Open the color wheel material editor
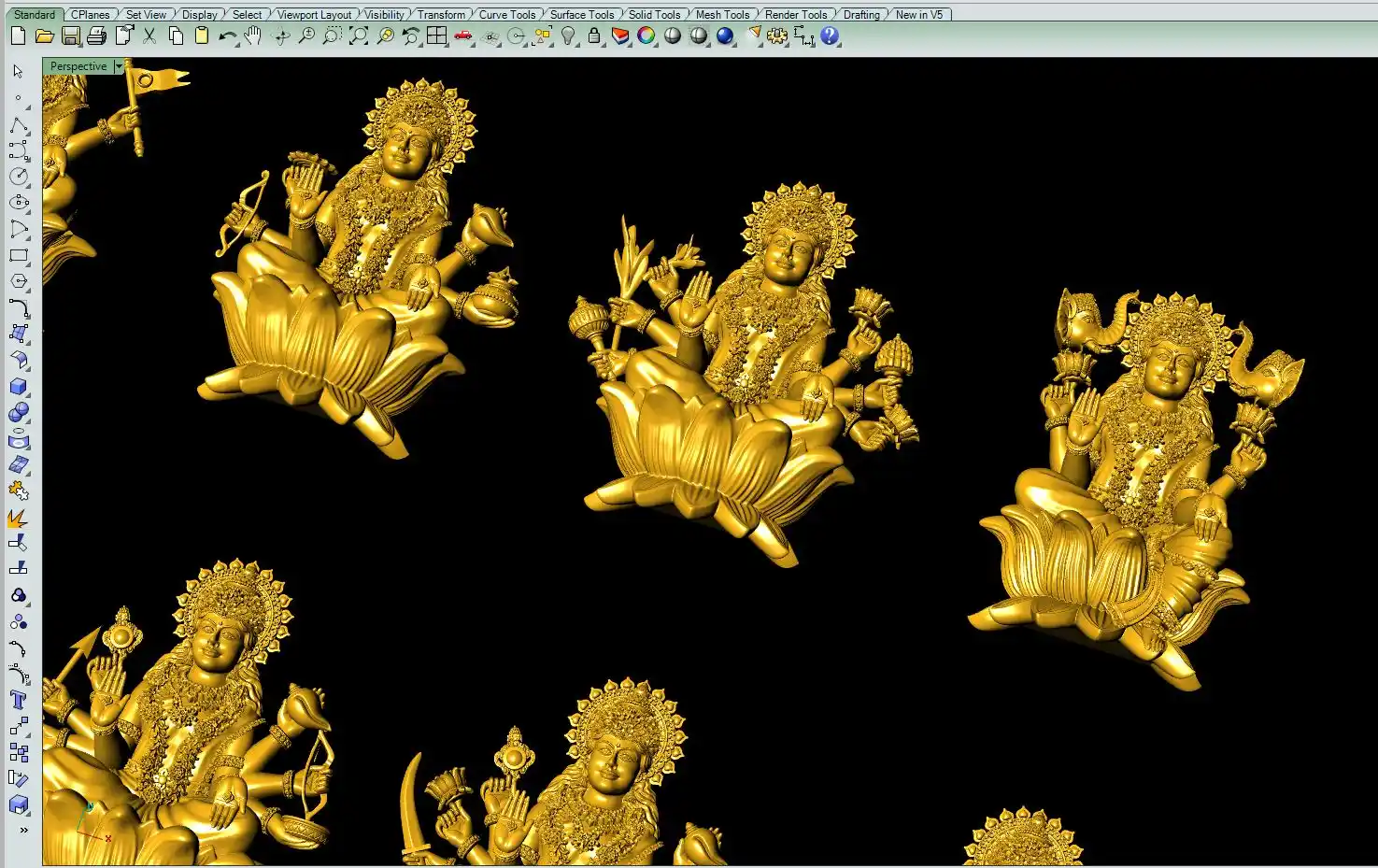 click(x=646, y=36)
